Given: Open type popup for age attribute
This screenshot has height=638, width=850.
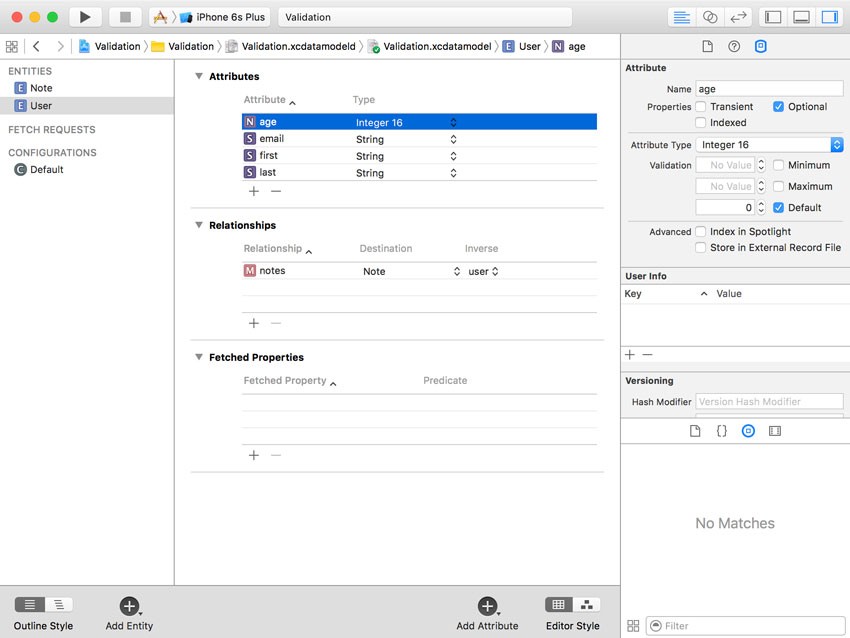Looking at the screenshot, I should click(453, 123).
